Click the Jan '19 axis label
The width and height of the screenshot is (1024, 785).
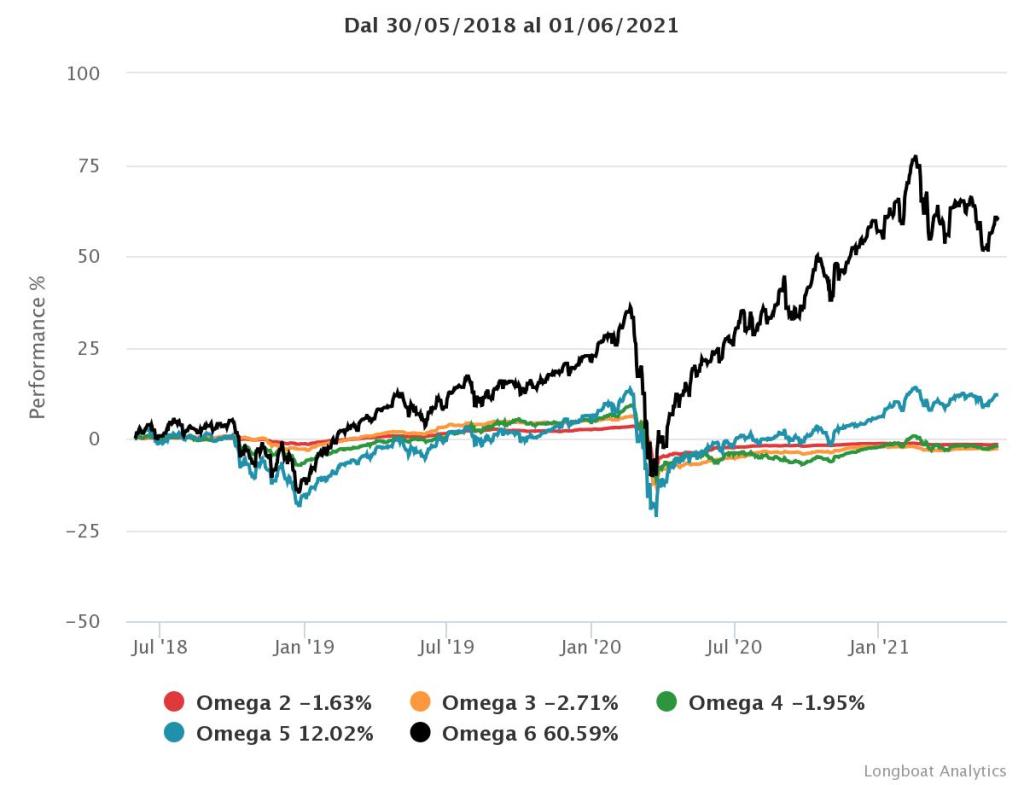pos(304,647)
